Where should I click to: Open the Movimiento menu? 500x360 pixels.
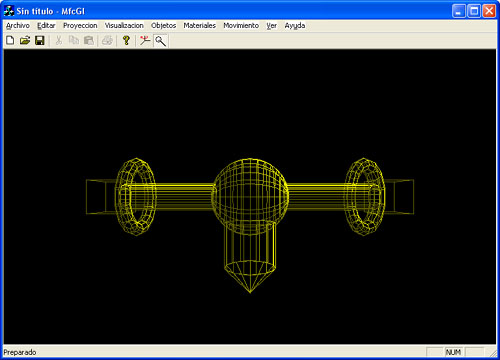click(241, 26)
